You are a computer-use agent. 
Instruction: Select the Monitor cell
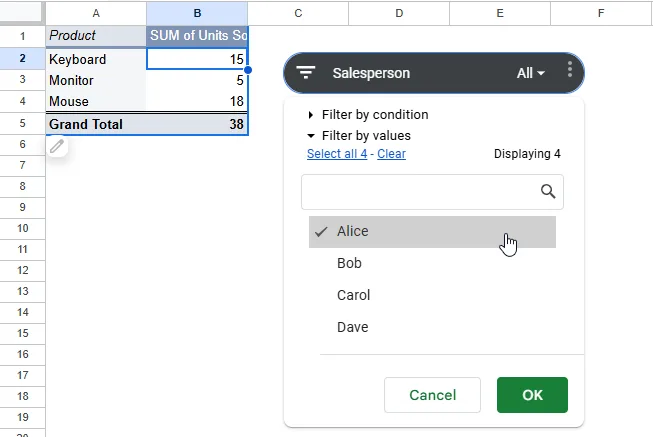point(96,80)
